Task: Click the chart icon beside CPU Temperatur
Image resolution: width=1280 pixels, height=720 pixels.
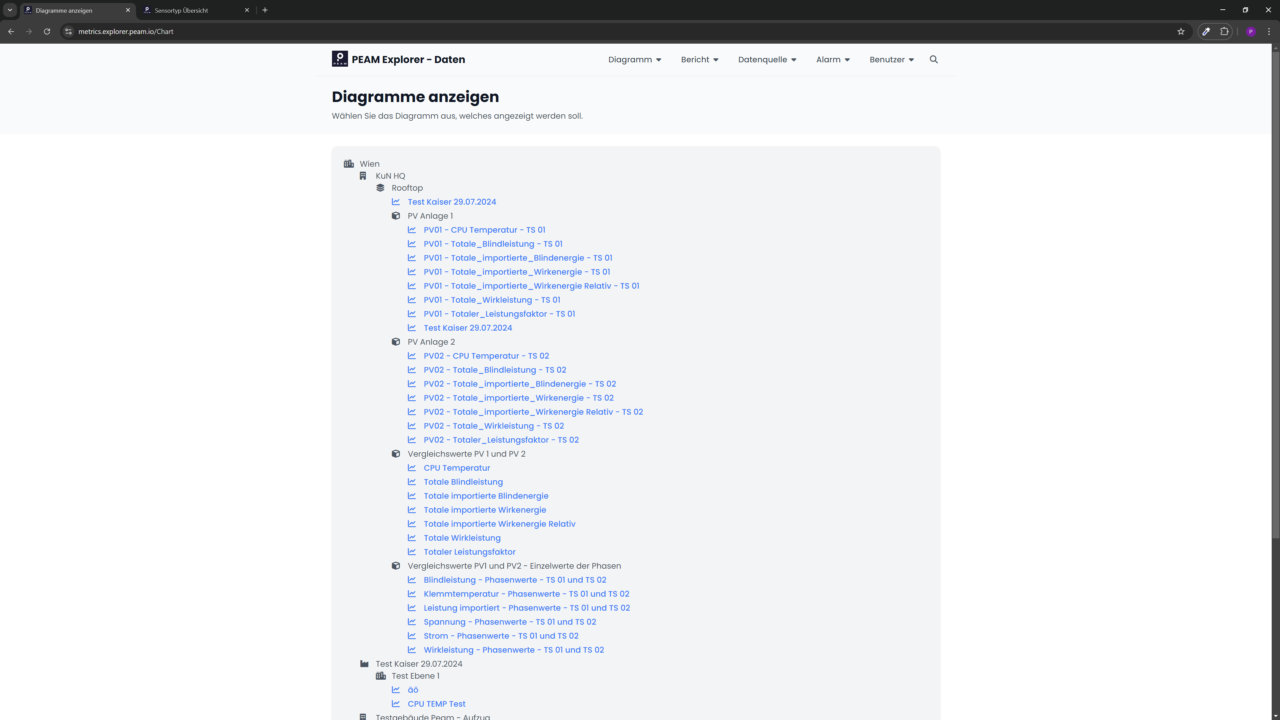Action: coord(412,468)
